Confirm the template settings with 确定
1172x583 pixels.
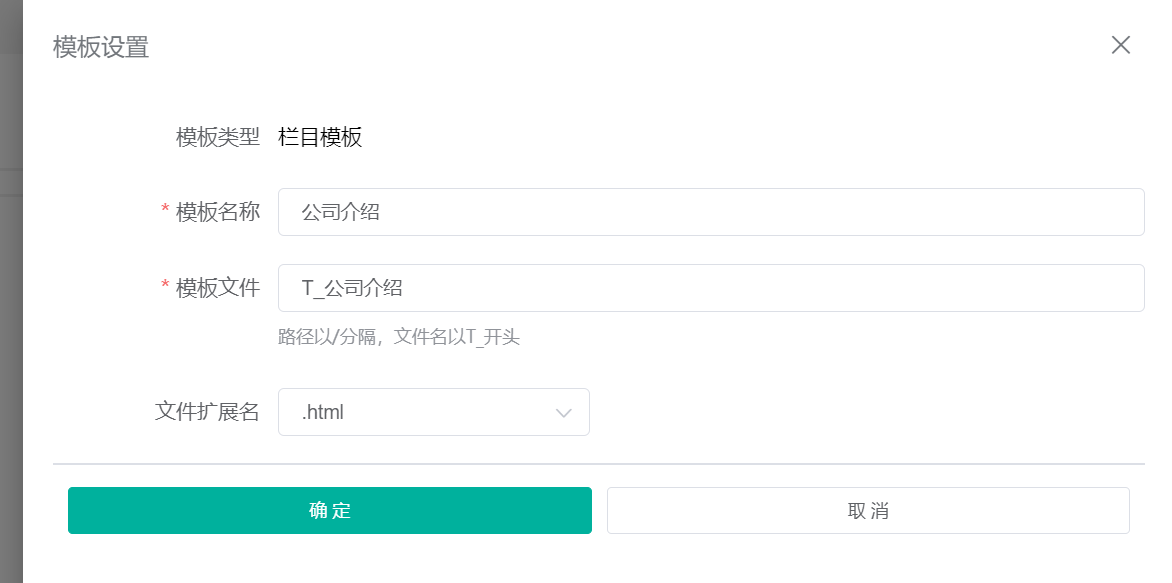point(329,510)
